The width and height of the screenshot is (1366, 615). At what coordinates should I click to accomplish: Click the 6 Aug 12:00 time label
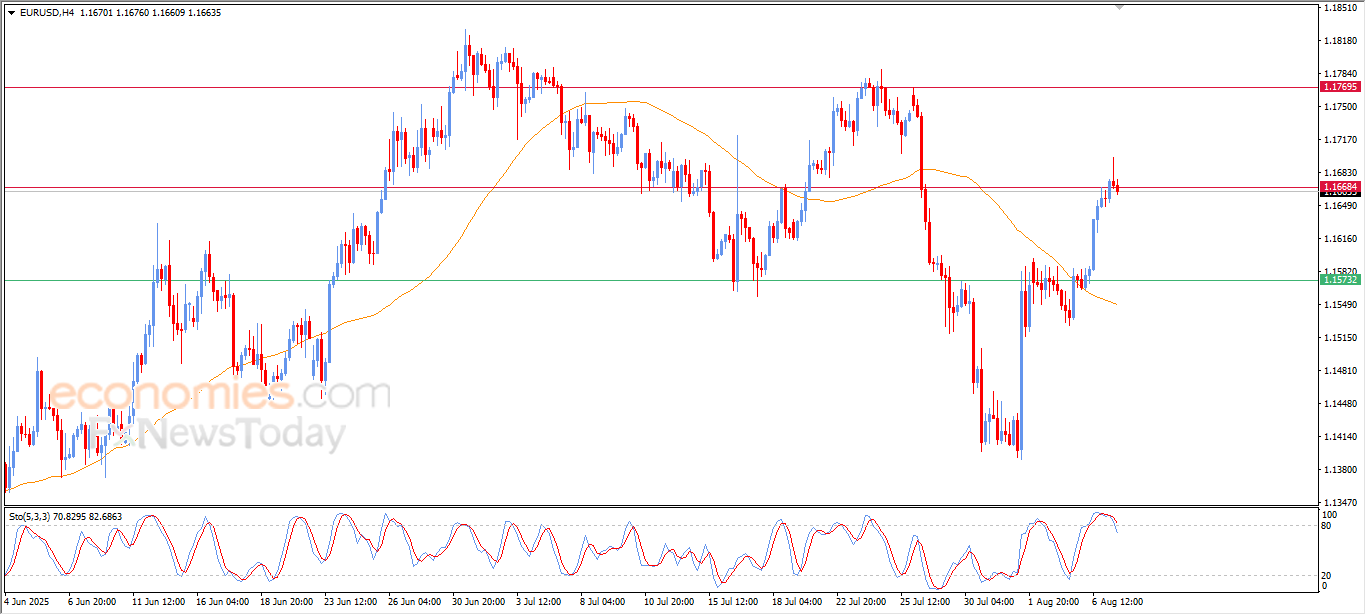click(x=1117, y=602)
